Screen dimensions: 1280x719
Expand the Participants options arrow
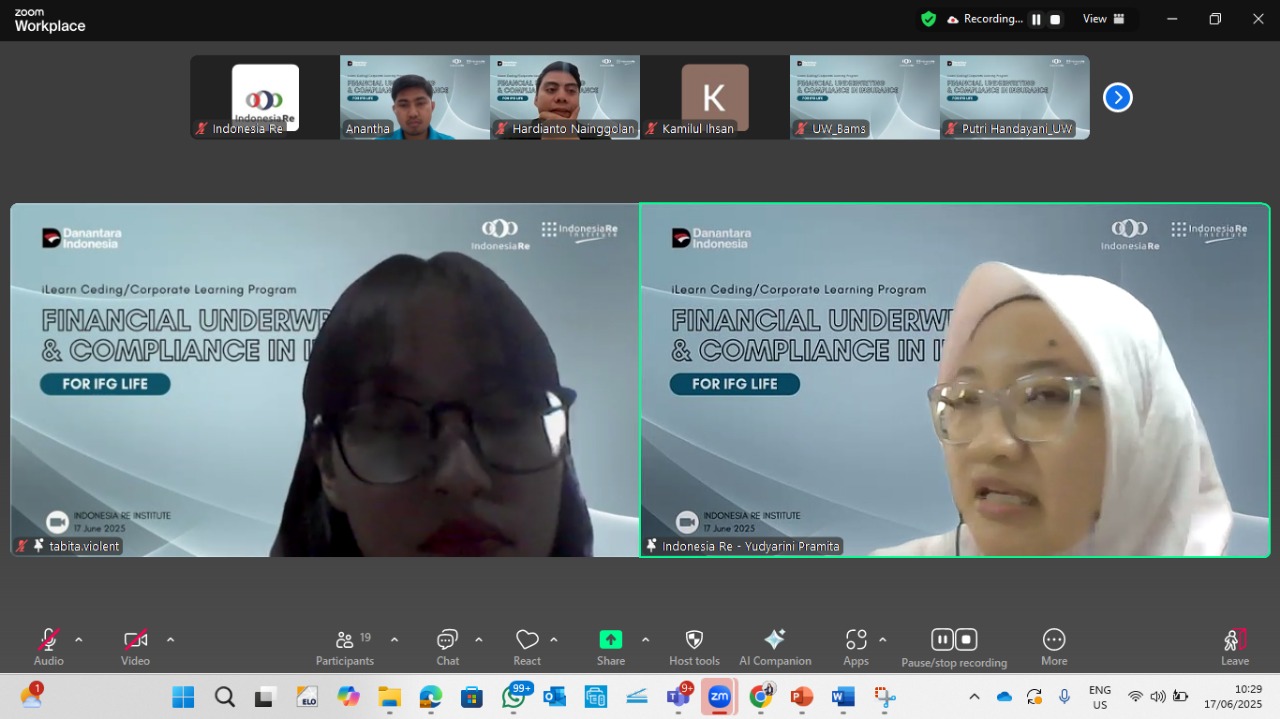click(394, 640)
